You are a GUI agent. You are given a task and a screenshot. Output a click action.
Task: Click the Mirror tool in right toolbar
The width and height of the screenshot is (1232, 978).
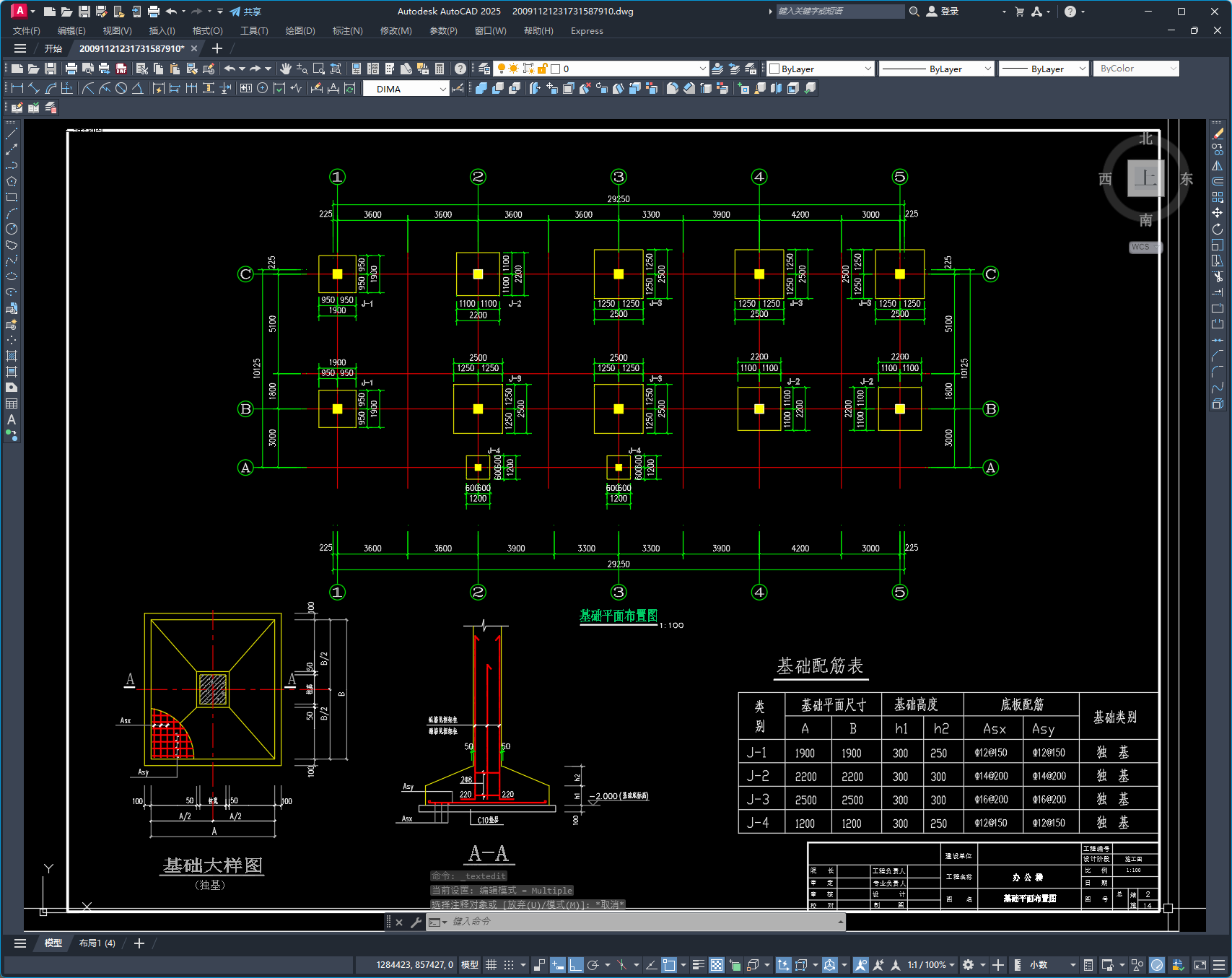1218,165
